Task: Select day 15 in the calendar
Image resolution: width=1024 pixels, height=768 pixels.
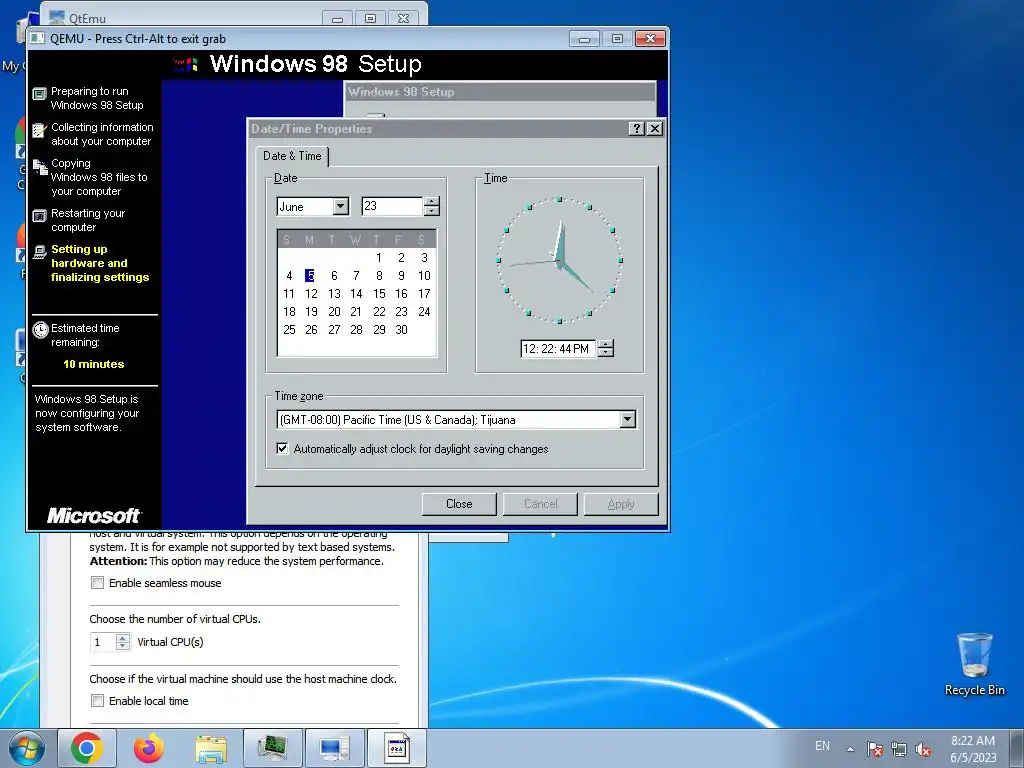Action: click(x=379, y=294)
